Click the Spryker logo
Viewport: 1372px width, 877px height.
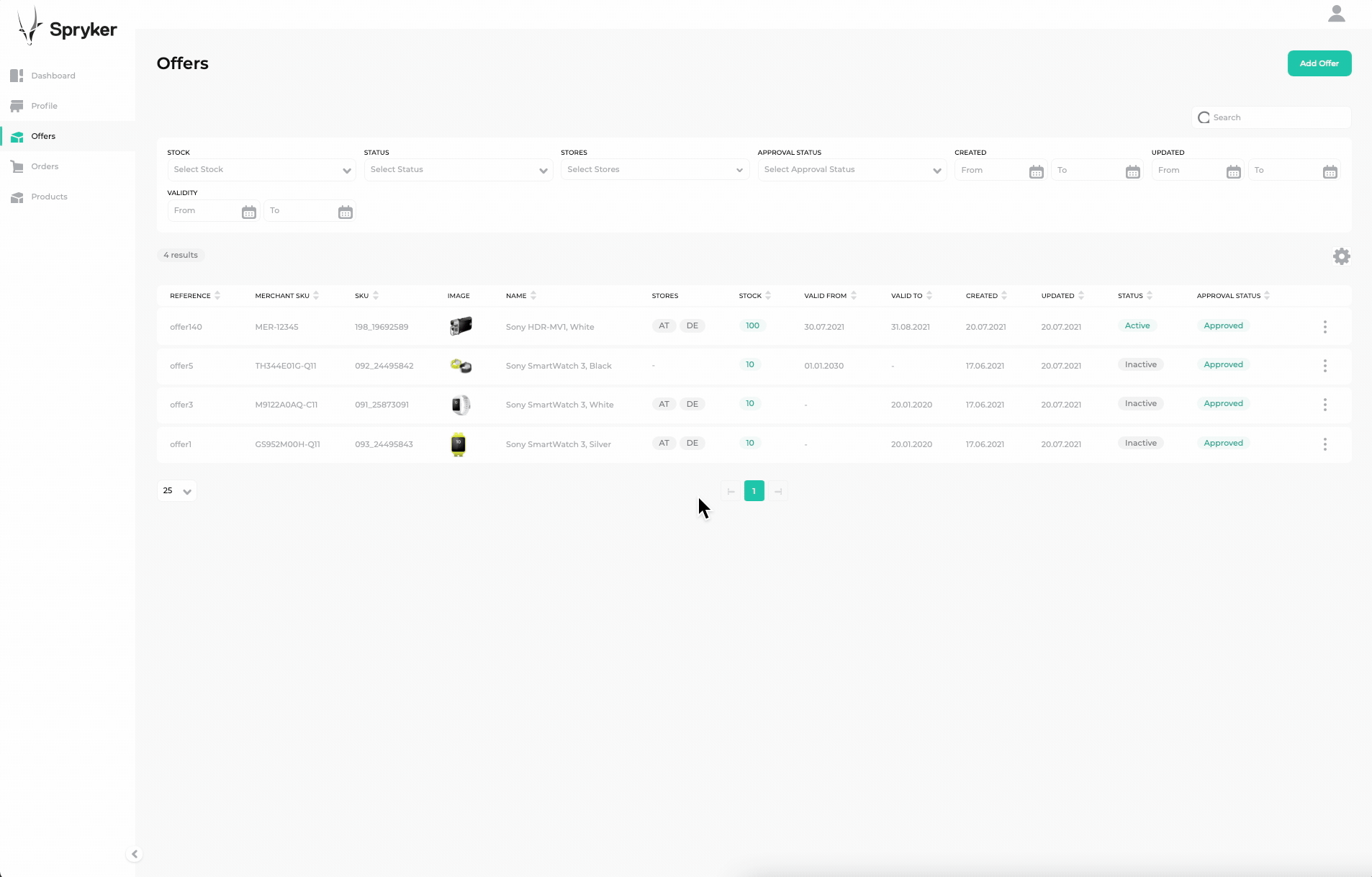point(67,27)
